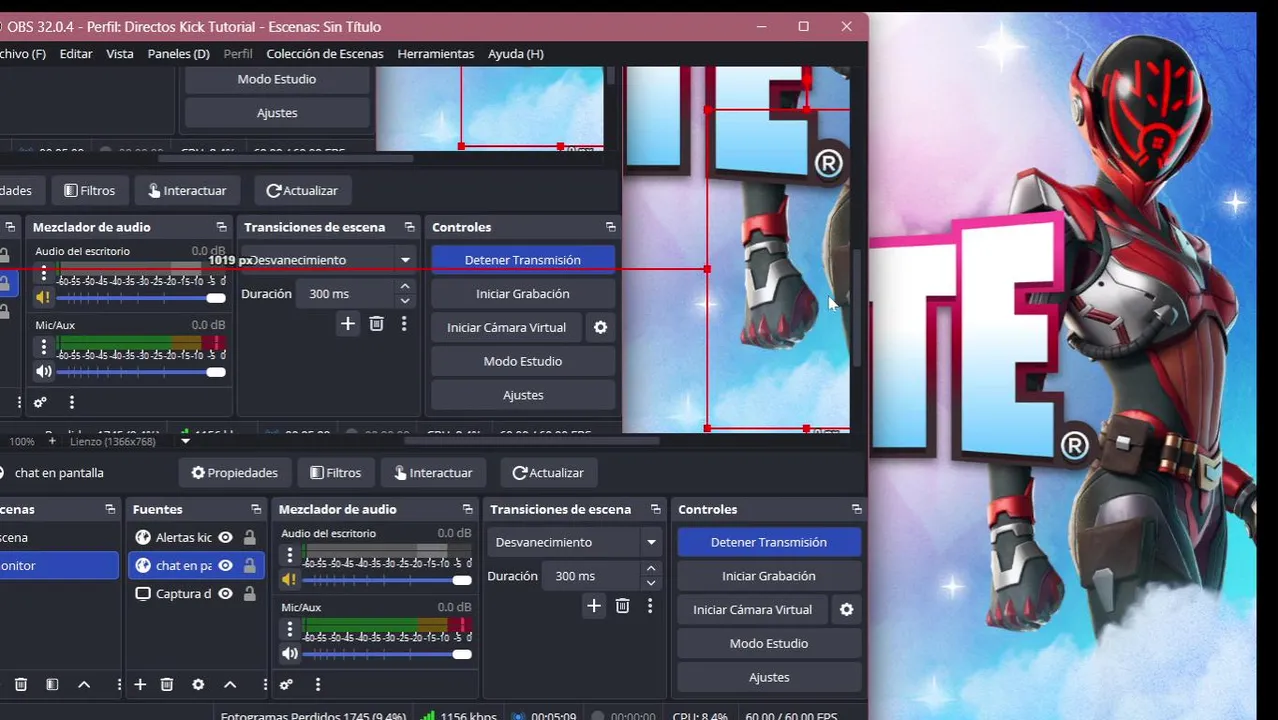The width and height of the screenshot is (1278, 720).
Task: Open virtual camera settings gear in lower dock
Action: tap(846, 609)
